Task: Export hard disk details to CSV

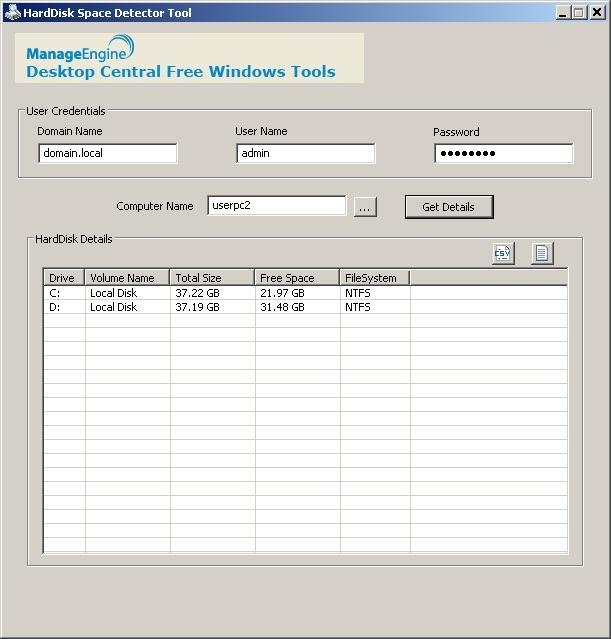Action: (x=503, y=253)
